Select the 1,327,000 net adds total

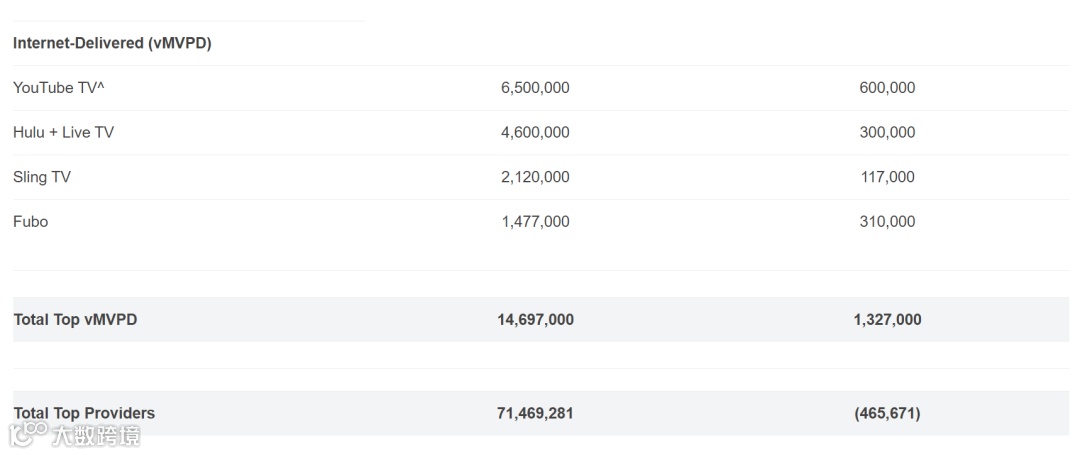pos(887,320)
